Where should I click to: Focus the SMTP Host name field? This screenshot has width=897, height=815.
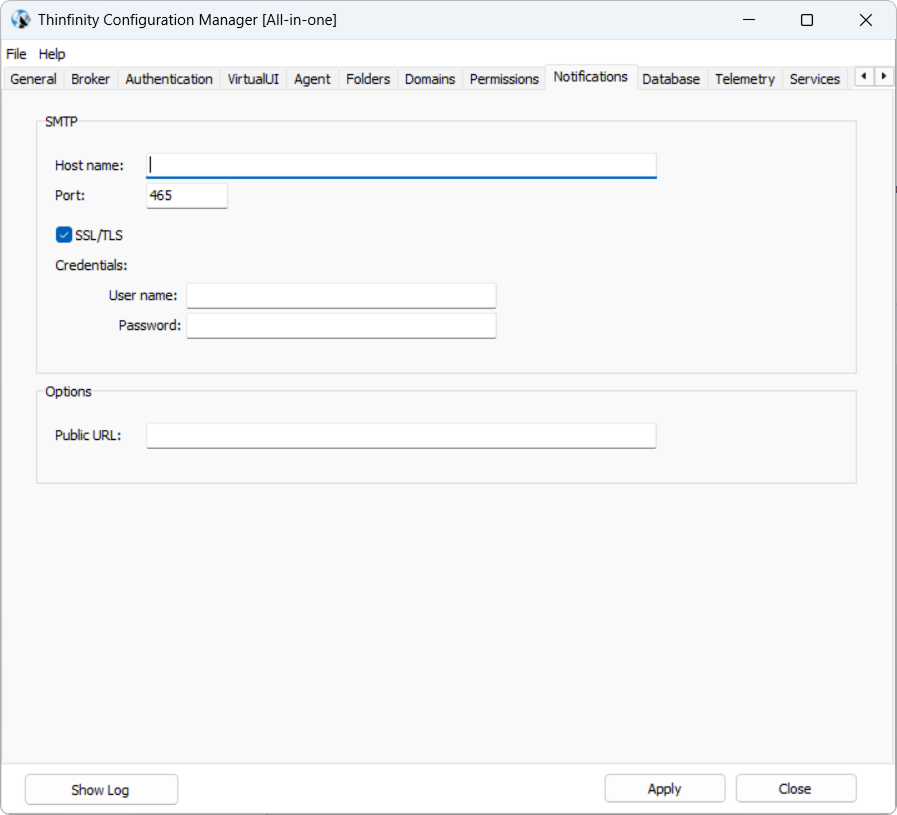click(401, 165)
